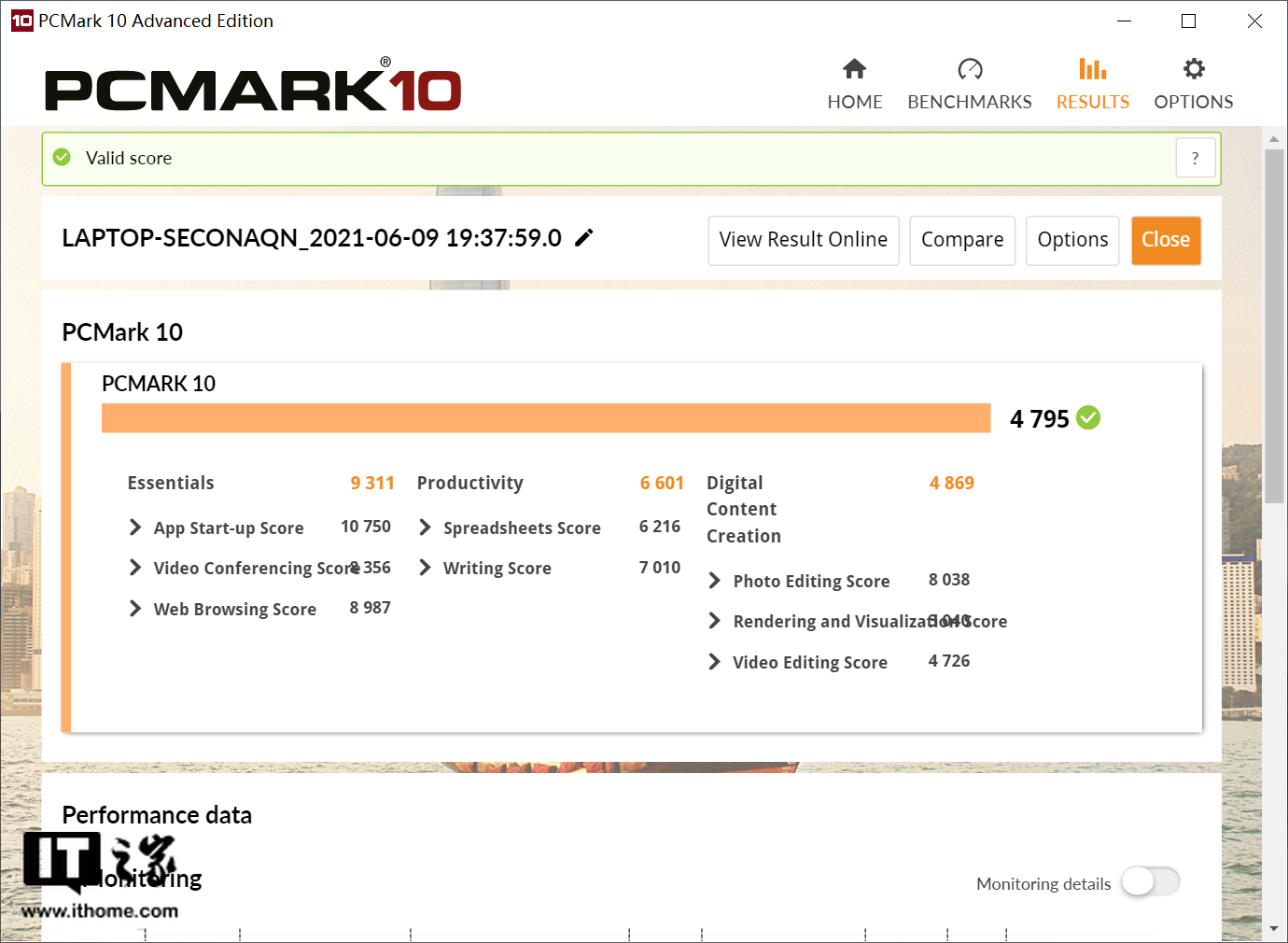
Task: Click the pencil icon to rename result
Action: 584,238
